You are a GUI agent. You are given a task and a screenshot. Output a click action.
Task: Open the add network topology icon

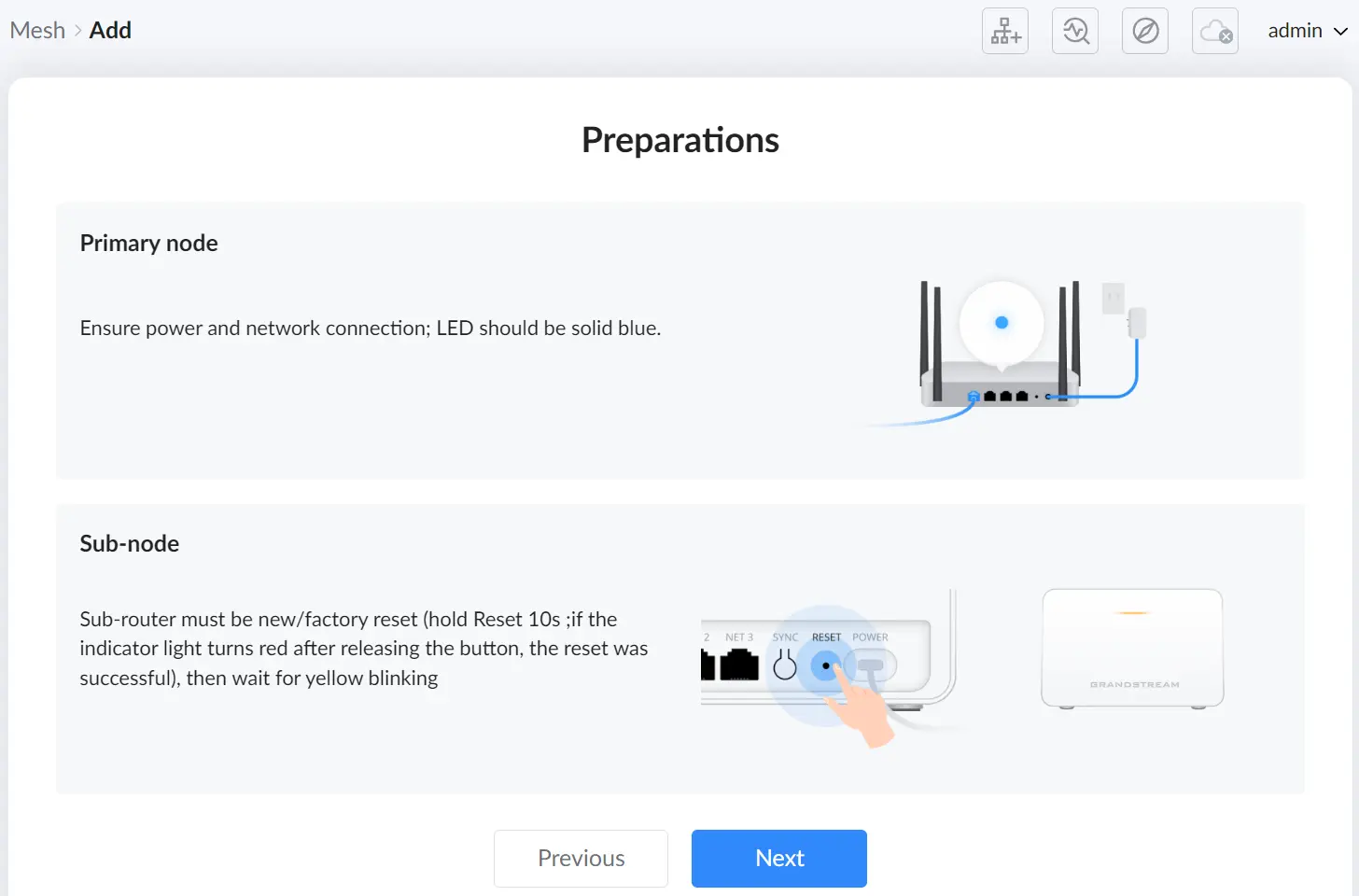[1005, 31]
